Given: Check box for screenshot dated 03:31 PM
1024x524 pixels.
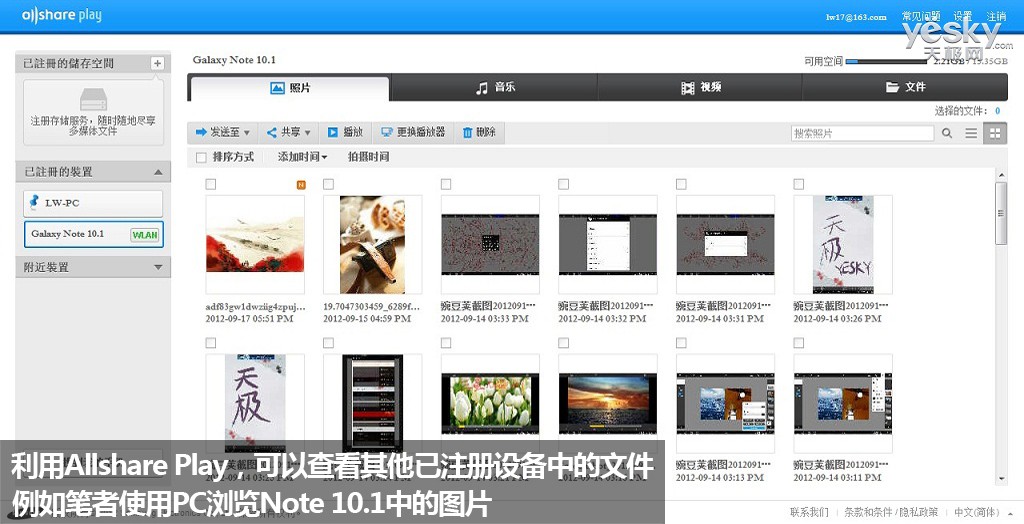Looking at the screenshot, I should (681, 185).
